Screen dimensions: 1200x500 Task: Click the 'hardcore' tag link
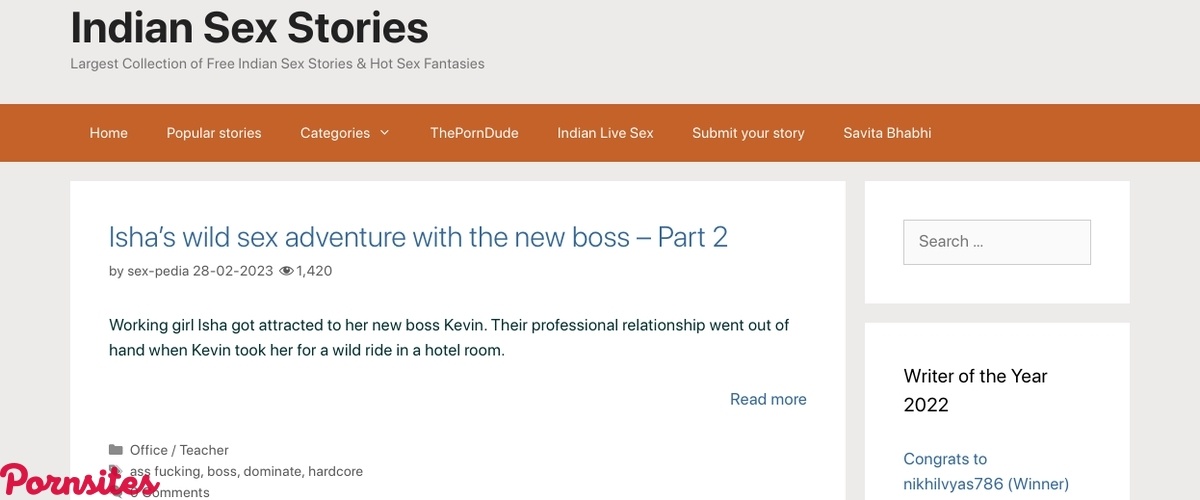pos(335,471)
